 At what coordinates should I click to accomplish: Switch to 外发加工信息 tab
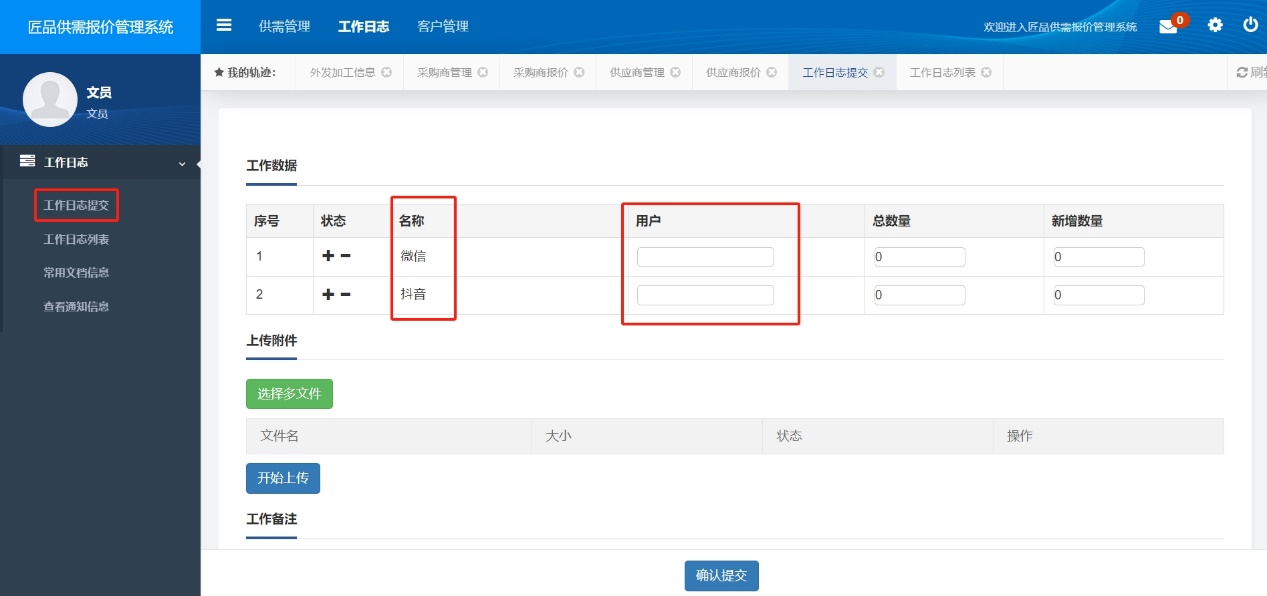(x=343, y=73)
